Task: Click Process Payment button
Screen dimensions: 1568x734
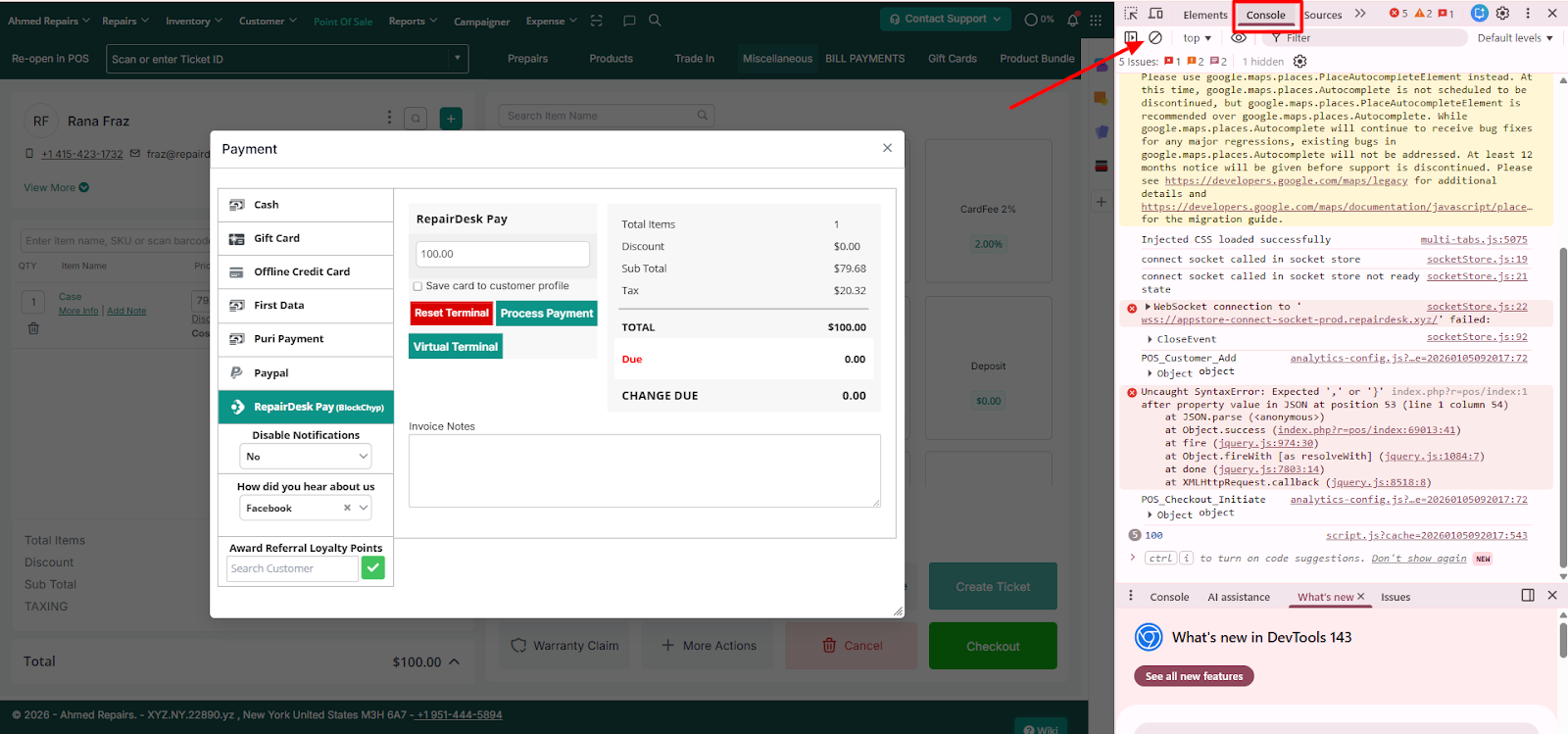Action: pyautogui.click(x=547, y=314)
